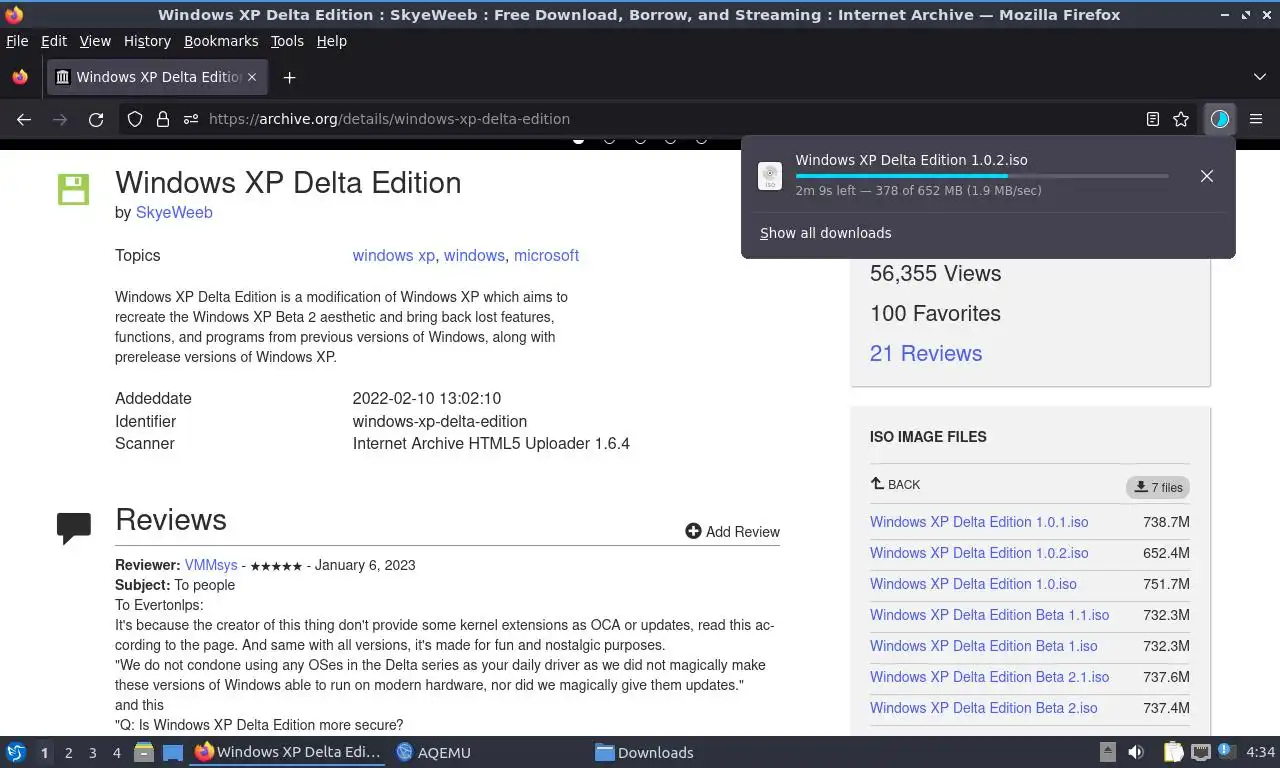Screen dimensions: 1280x768
Task: Click the carousel first dot indicator
Action: (578, 140)
